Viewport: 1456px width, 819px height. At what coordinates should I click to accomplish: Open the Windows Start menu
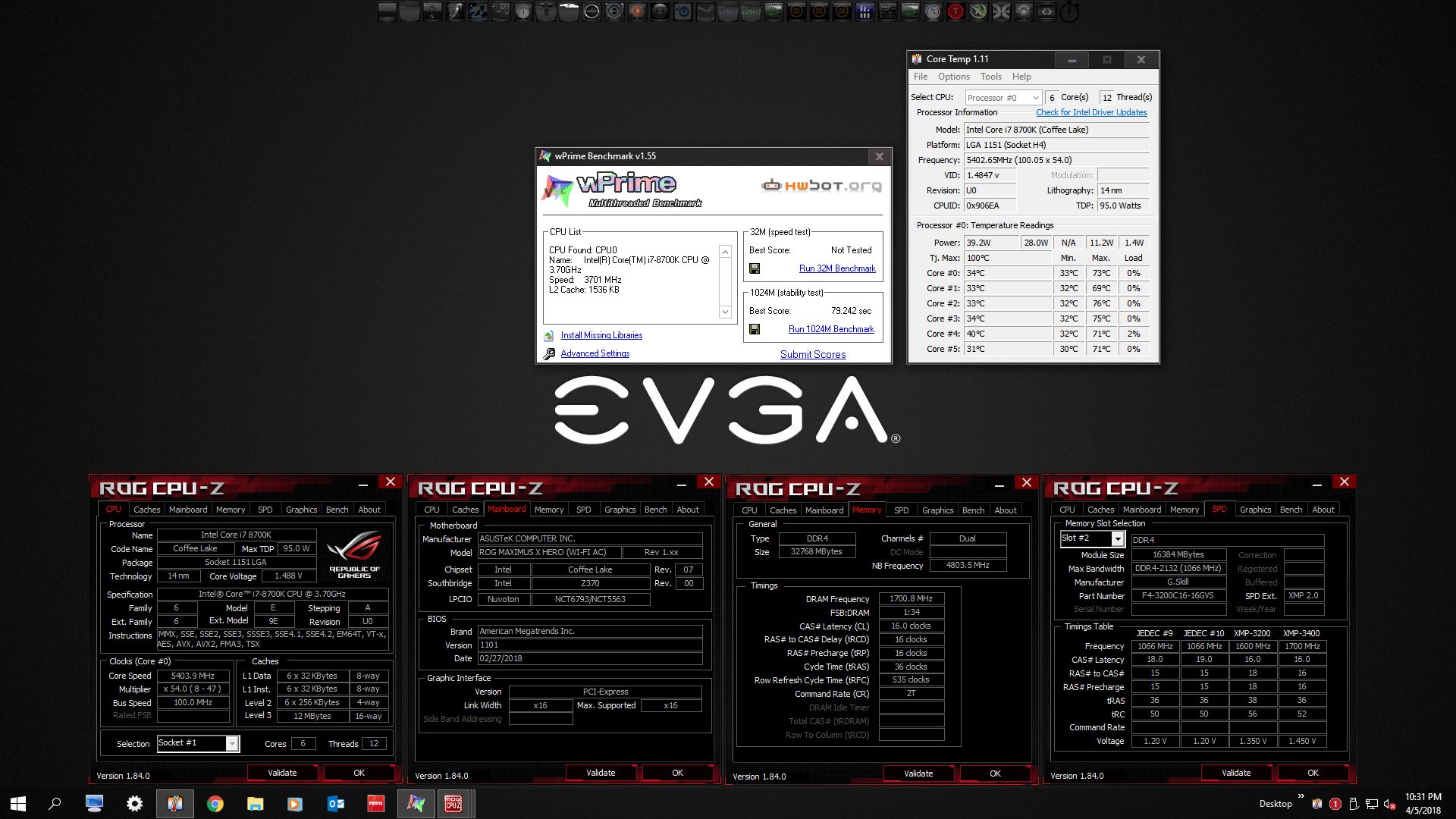click(x=18, y=804)
